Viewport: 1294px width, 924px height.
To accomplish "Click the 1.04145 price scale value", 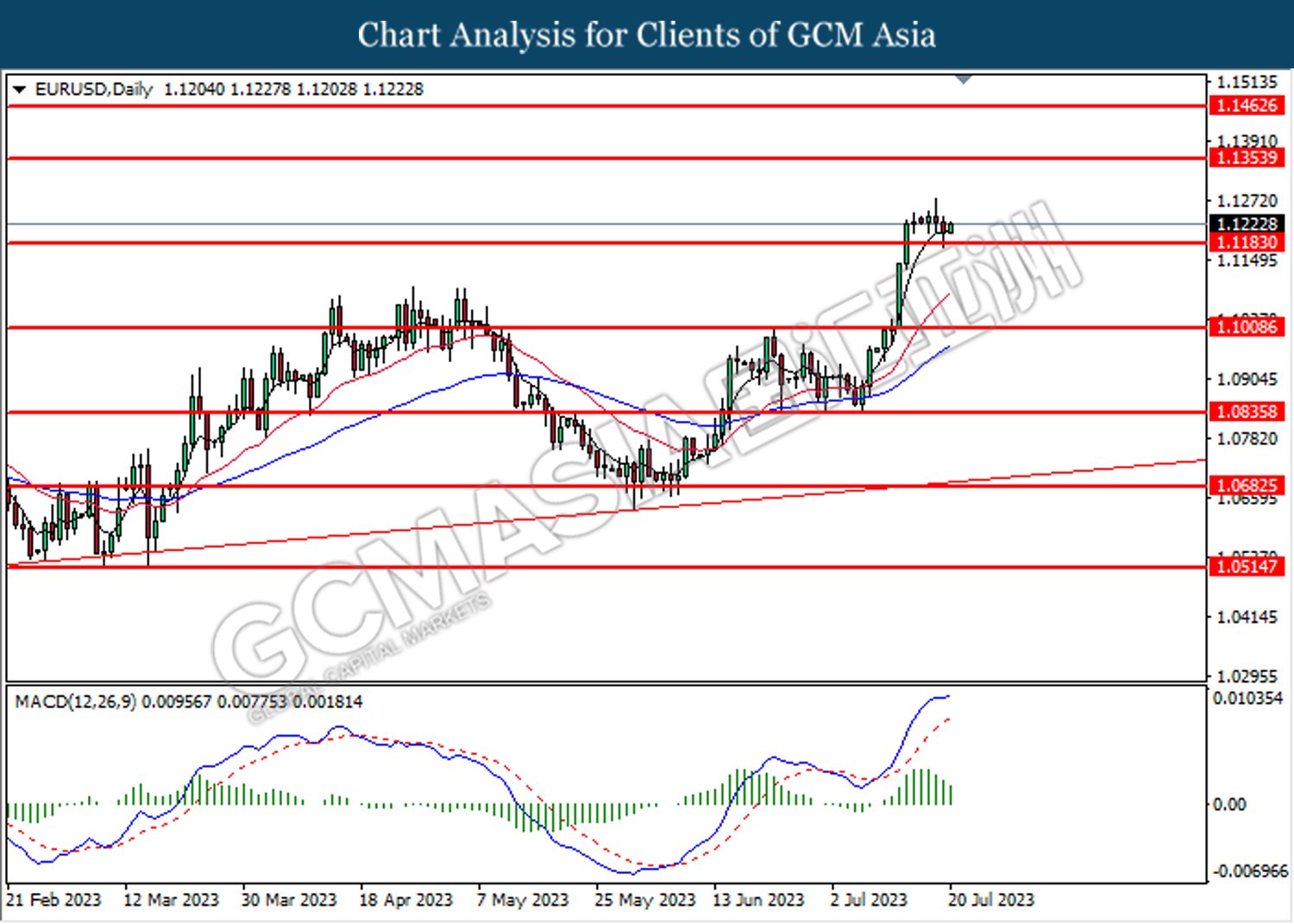I will point(1247,617).
